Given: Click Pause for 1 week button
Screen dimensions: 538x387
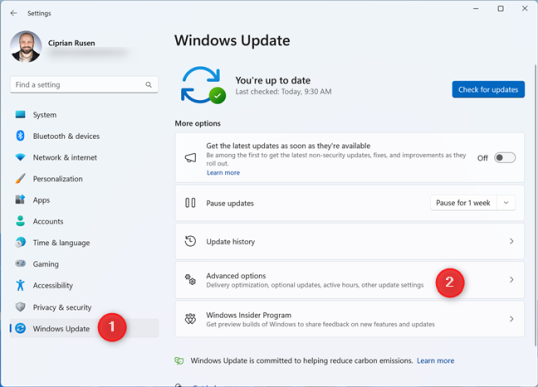Looking at the screenshot, I should point(463,203).
